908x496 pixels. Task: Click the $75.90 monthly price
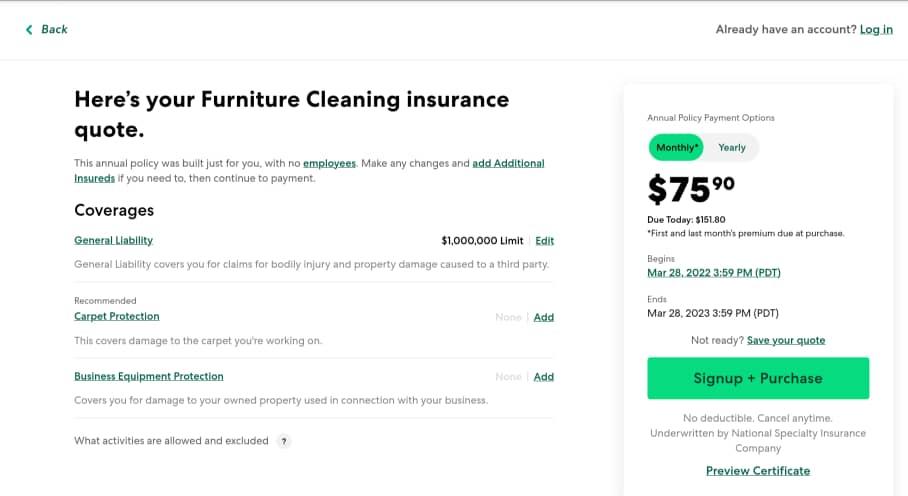pos(689,189)
